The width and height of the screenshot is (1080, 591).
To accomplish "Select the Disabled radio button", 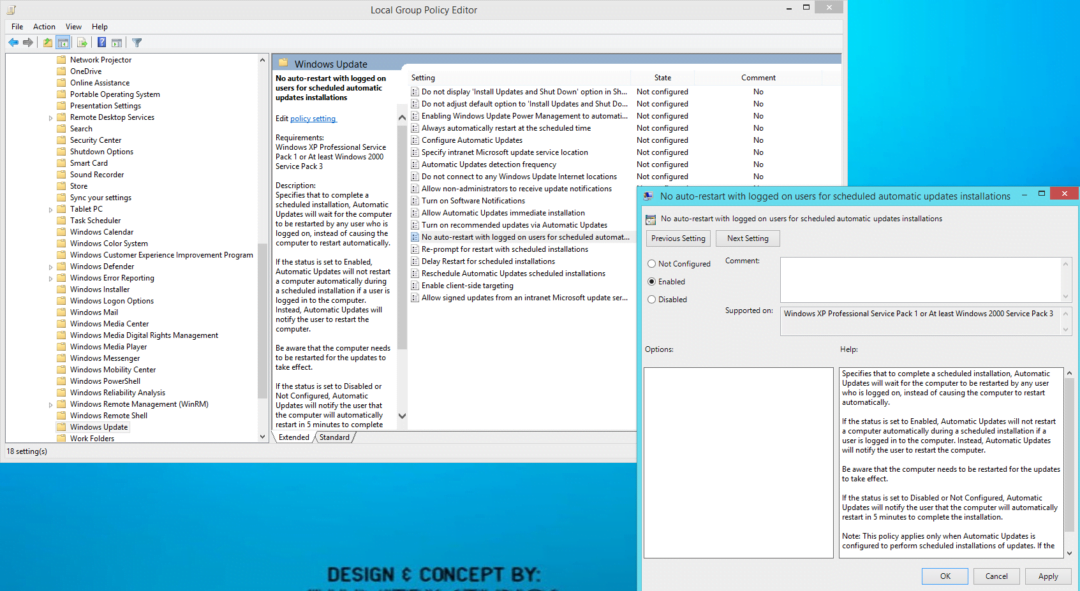I will (650, 299).
